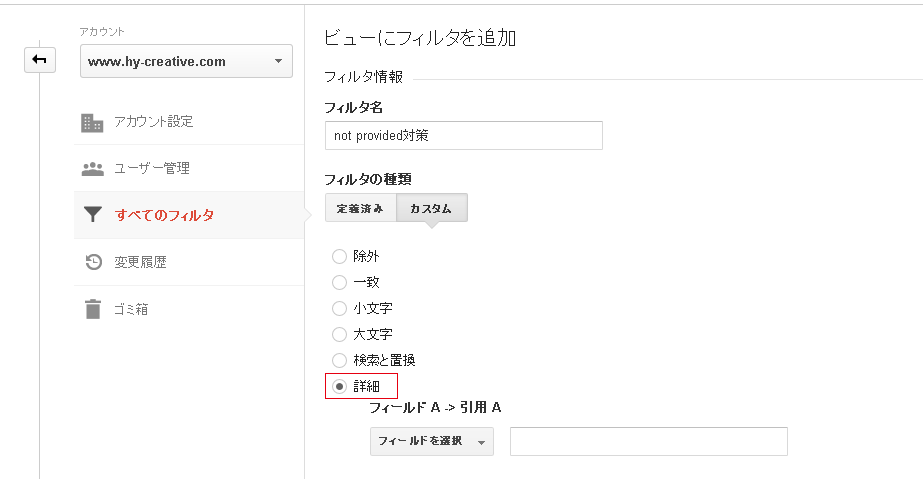Click the user management people icon
Viewport: 923px width, 479px height.
92,169
